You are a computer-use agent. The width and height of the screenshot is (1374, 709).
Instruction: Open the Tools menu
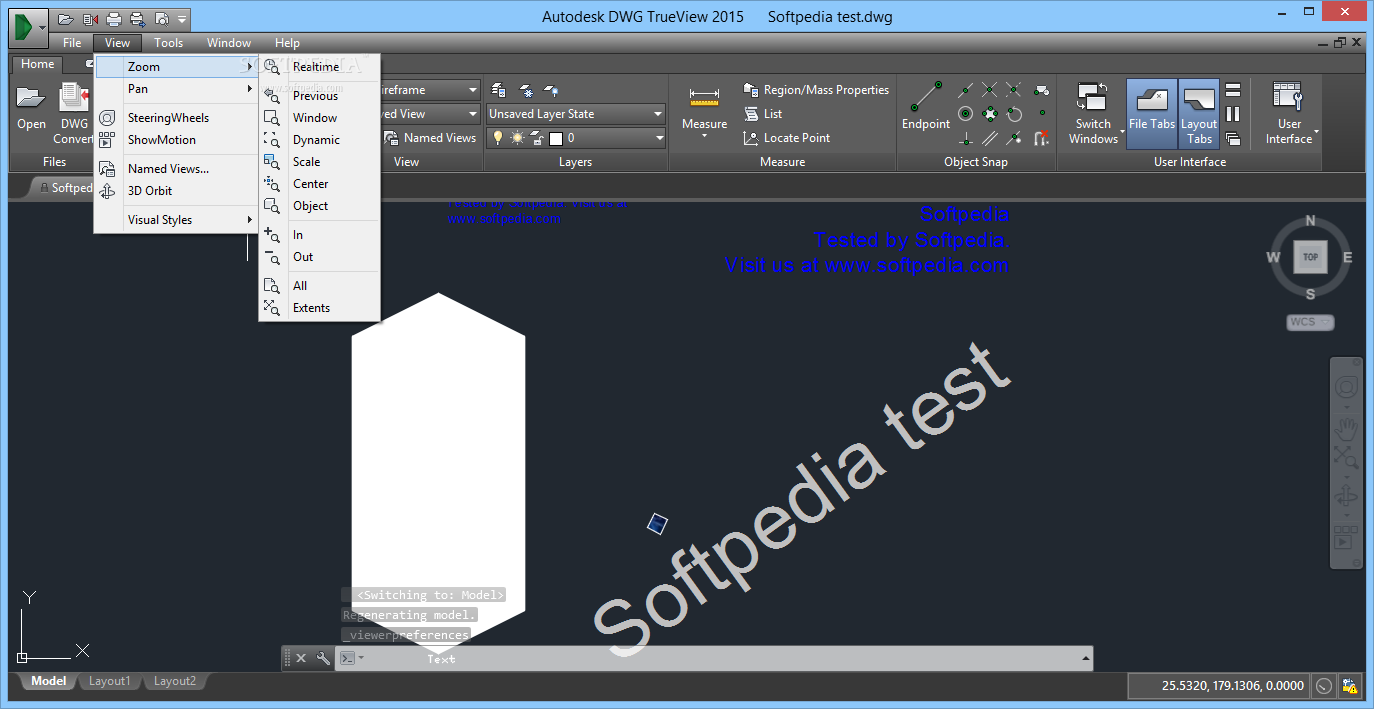pos(168,43)
